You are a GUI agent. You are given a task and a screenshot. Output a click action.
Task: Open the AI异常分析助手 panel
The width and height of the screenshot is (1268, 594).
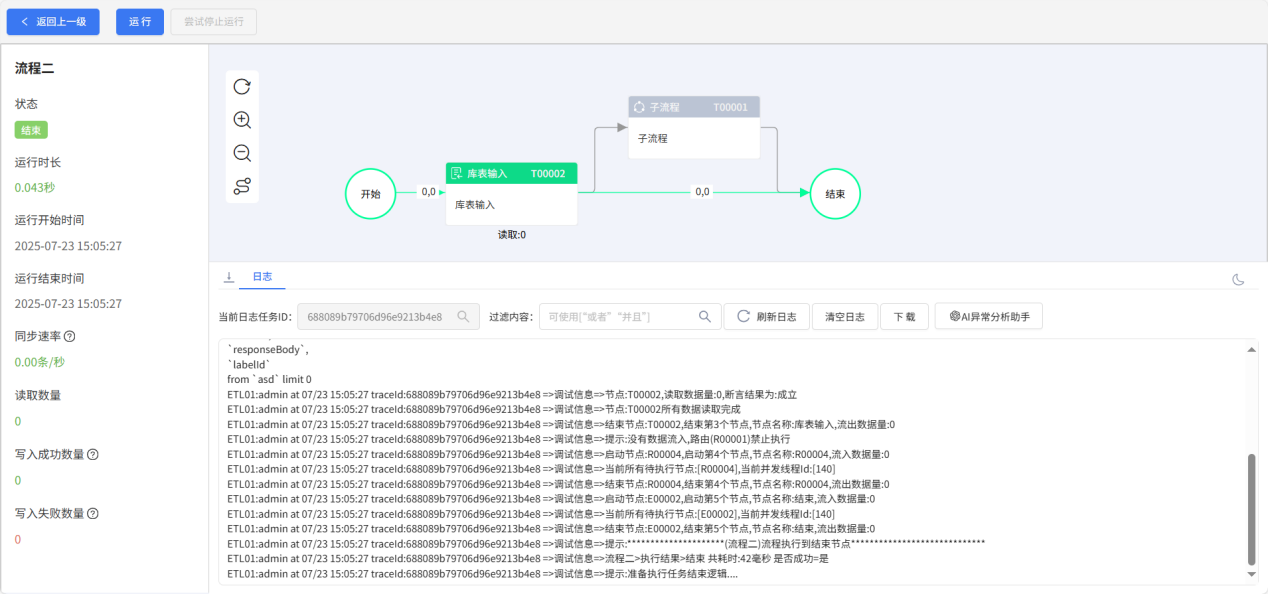(x=988, y=316)
